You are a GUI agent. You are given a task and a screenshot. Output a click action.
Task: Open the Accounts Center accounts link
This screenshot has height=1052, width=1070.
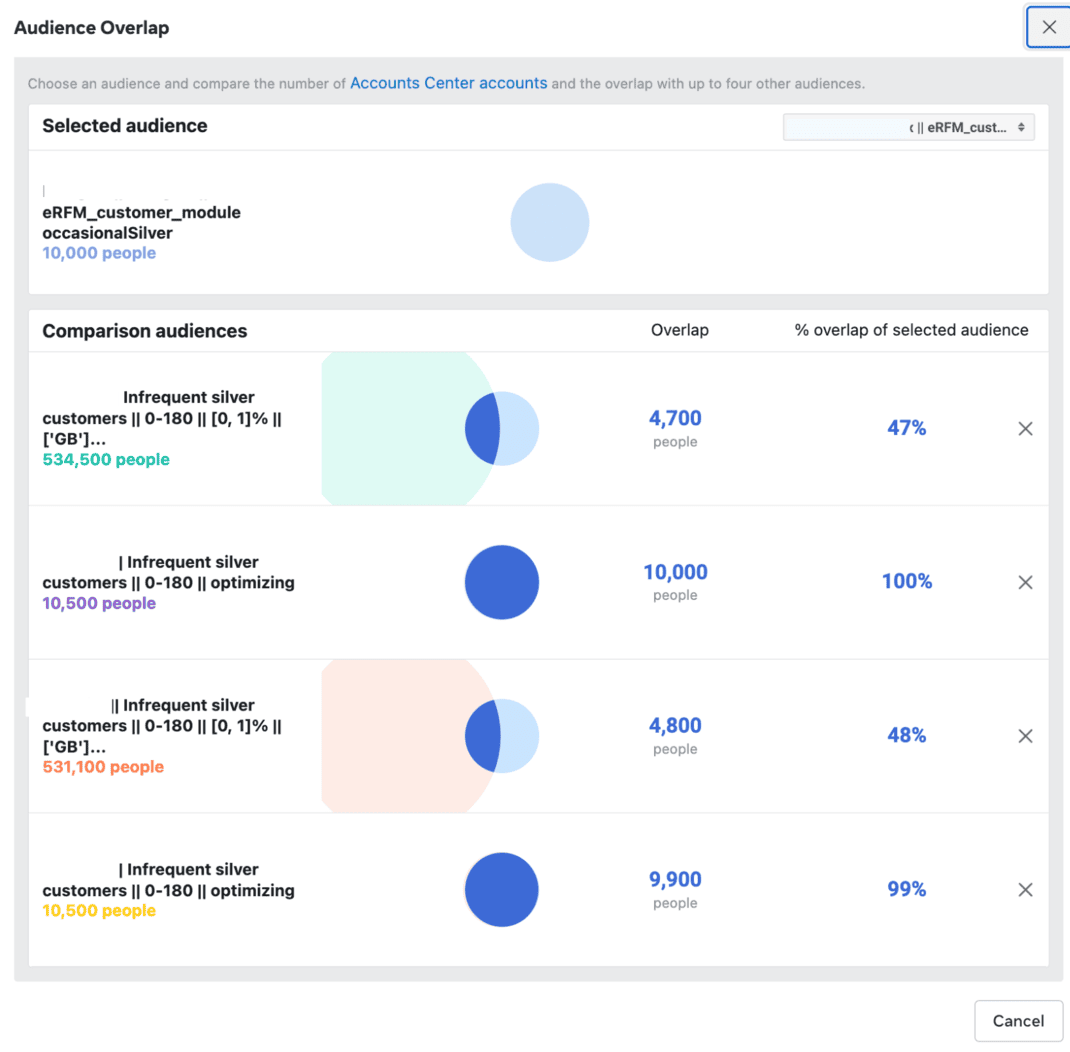(x=448, y=83)
